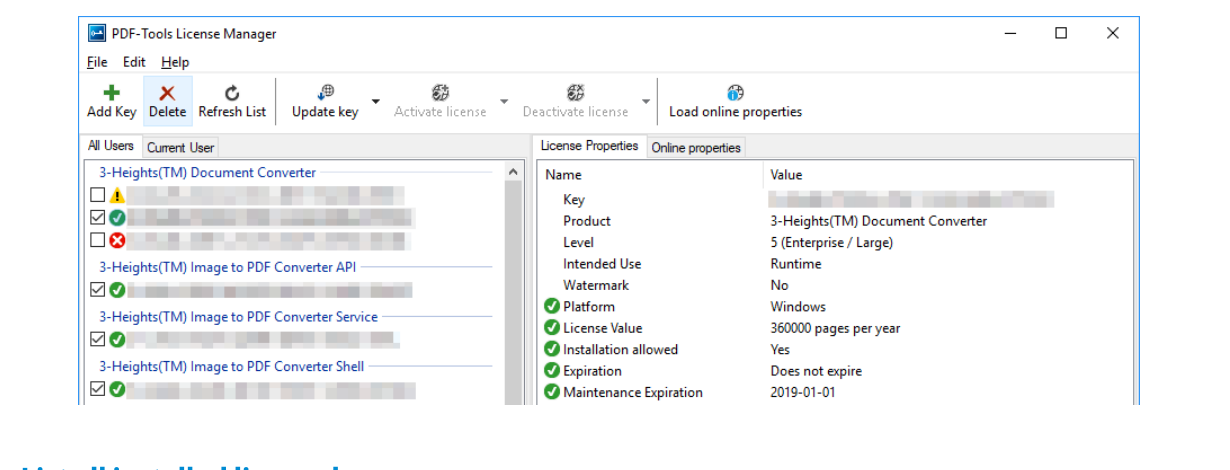This screenshot has width=1230, height=470.
Task: Minimize the License Manager window
Action: pos(1010,33)
